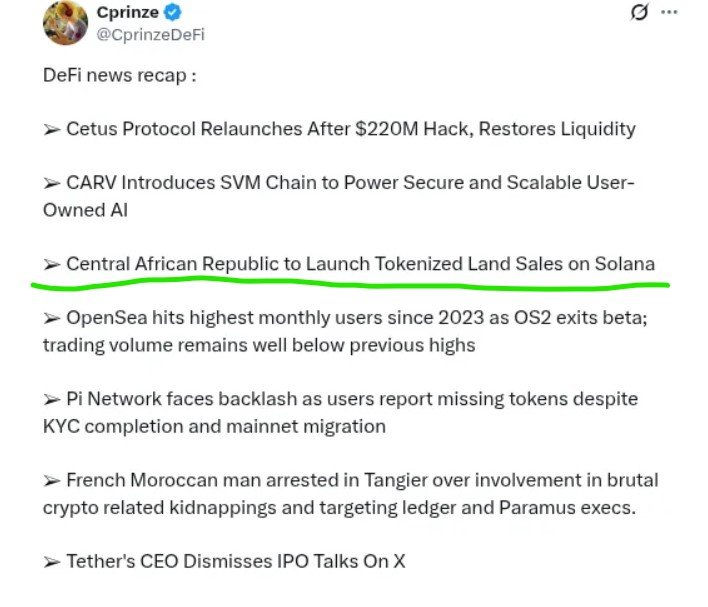Click the arrow bullet before Cetus Protocol

tap(52, 130)
